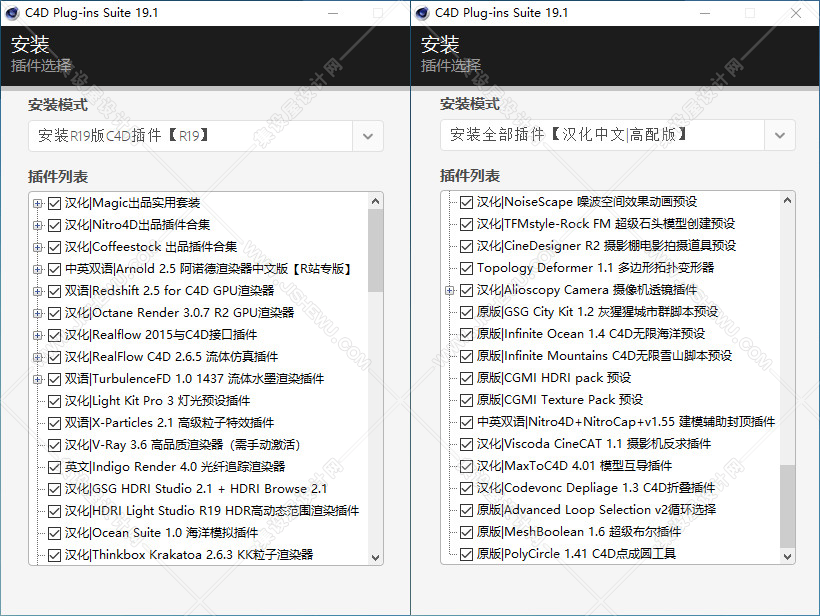The width and height of the screenshot is (820, 616).
Task: Click the right plugin list scrollbar thumb
Action: click(787, 506)
